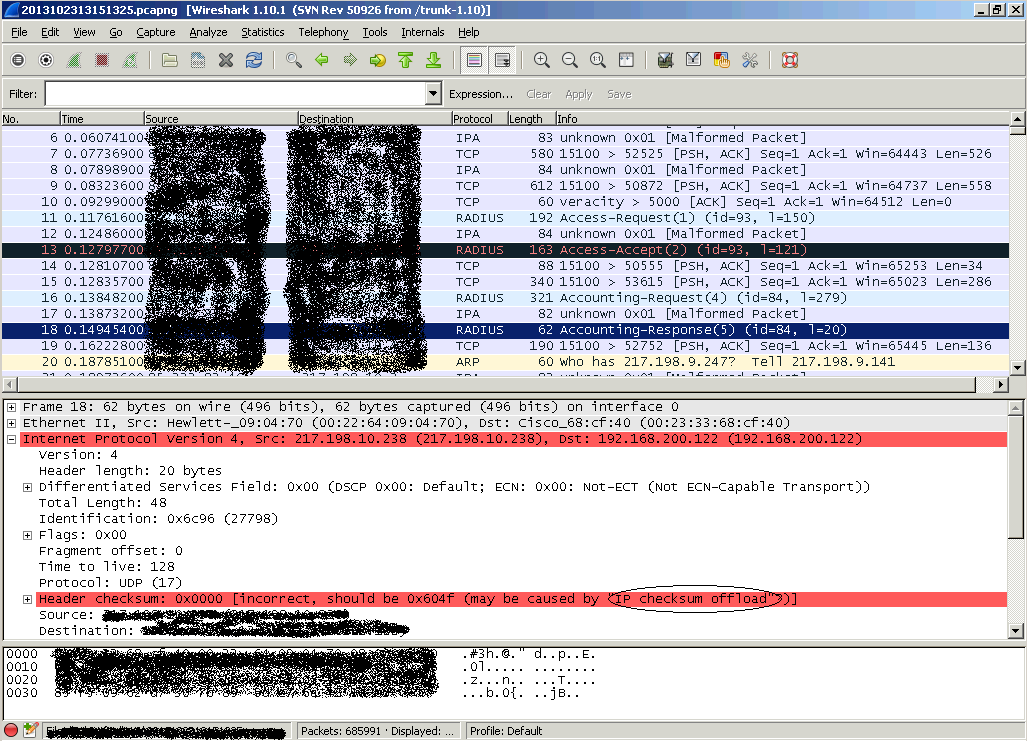Click packet details scrollbar down arrow
The image size is (1027, 741).
click(1016, 631)
